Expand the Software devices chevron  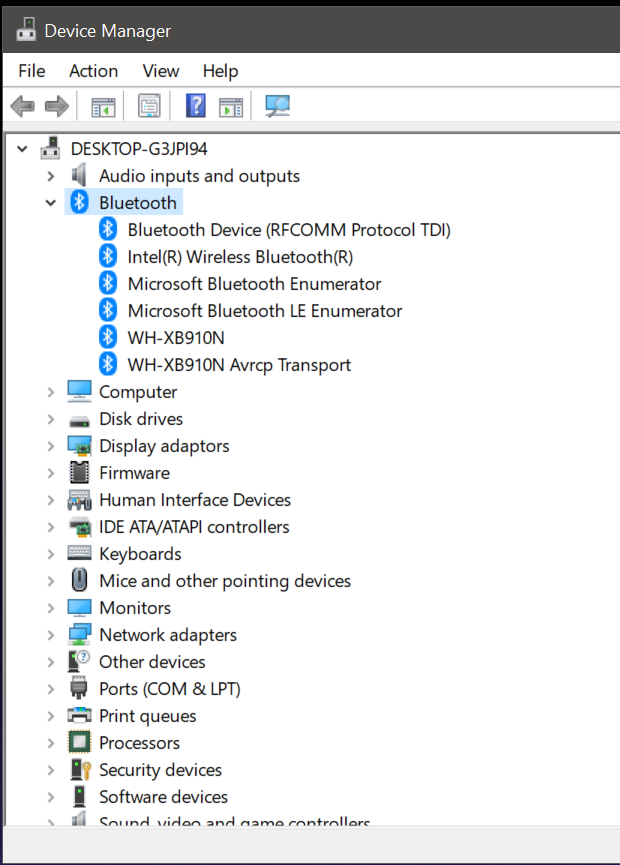click(51, 797)
